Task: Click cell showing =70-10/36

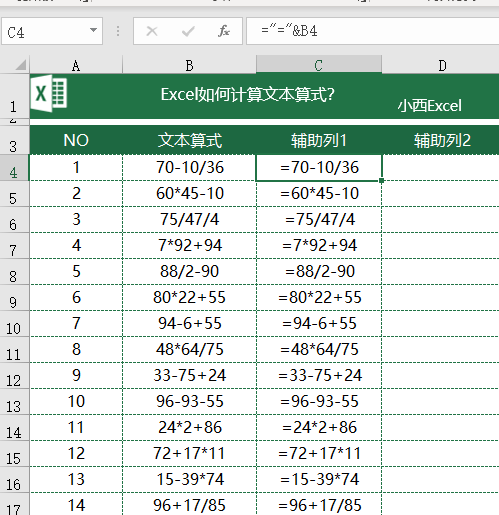Action: (x=319, y=168)
